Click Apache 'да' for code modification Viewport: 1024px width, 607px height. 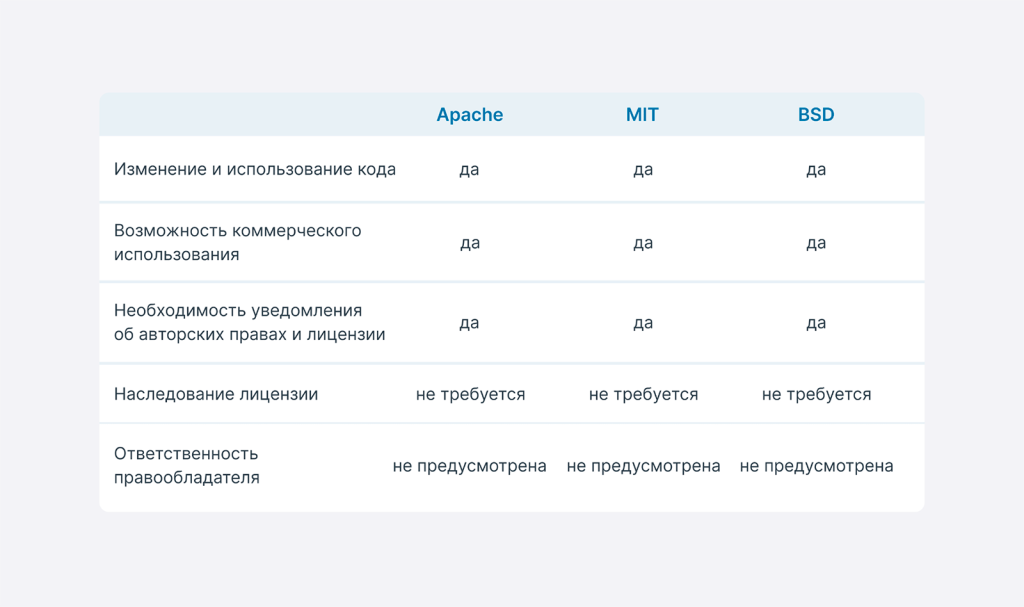tap(469, 170)
